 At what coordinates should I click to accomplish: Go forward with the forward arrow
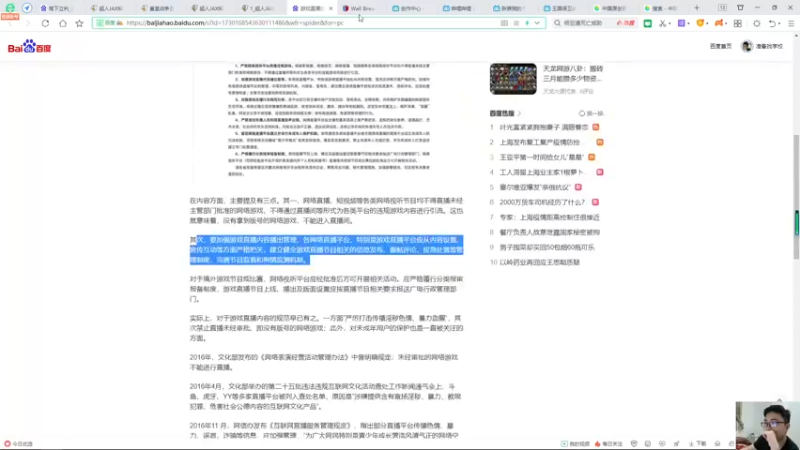point(28,23)
